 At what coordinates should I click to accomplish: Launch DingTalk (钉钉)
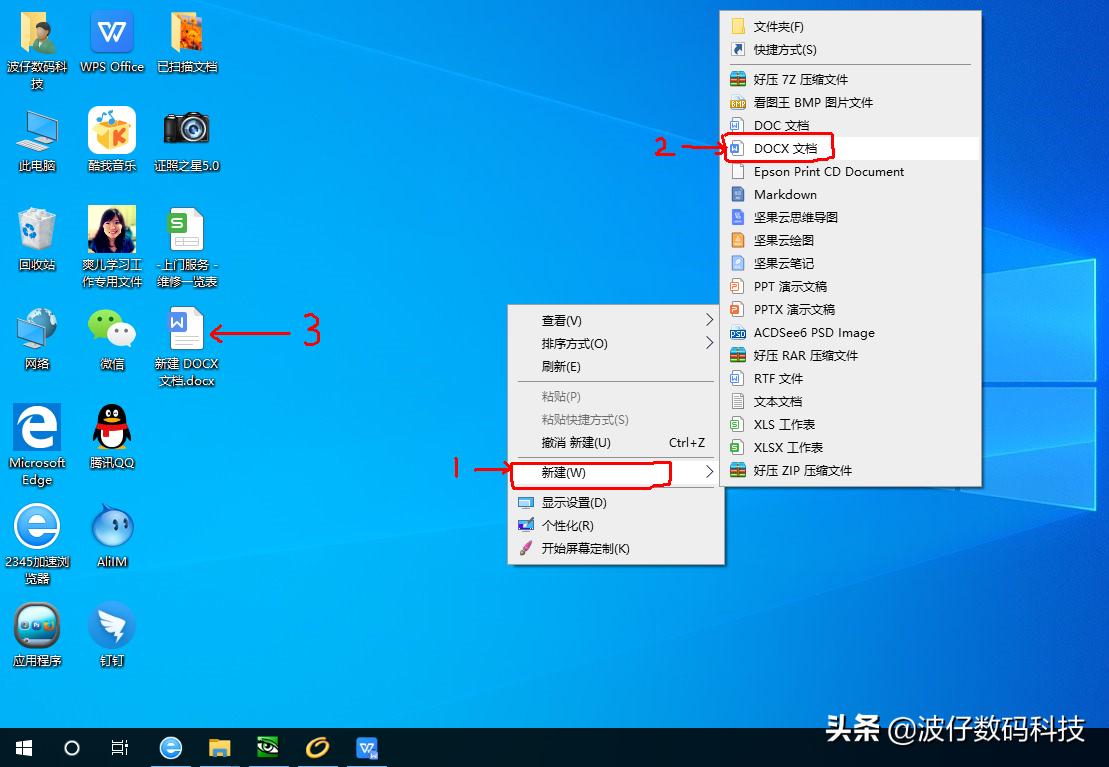(111, 625)
